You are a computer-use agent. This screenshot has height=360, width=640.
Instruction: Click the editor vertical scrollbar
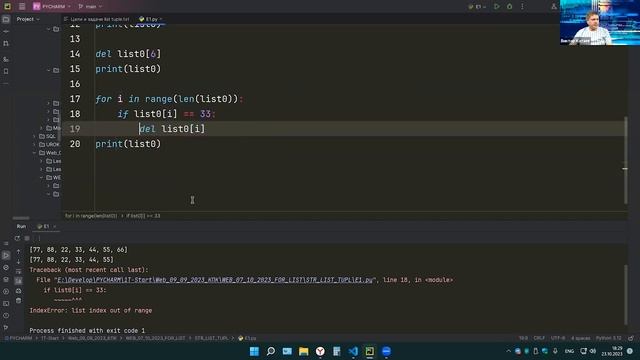pos(625,160)
